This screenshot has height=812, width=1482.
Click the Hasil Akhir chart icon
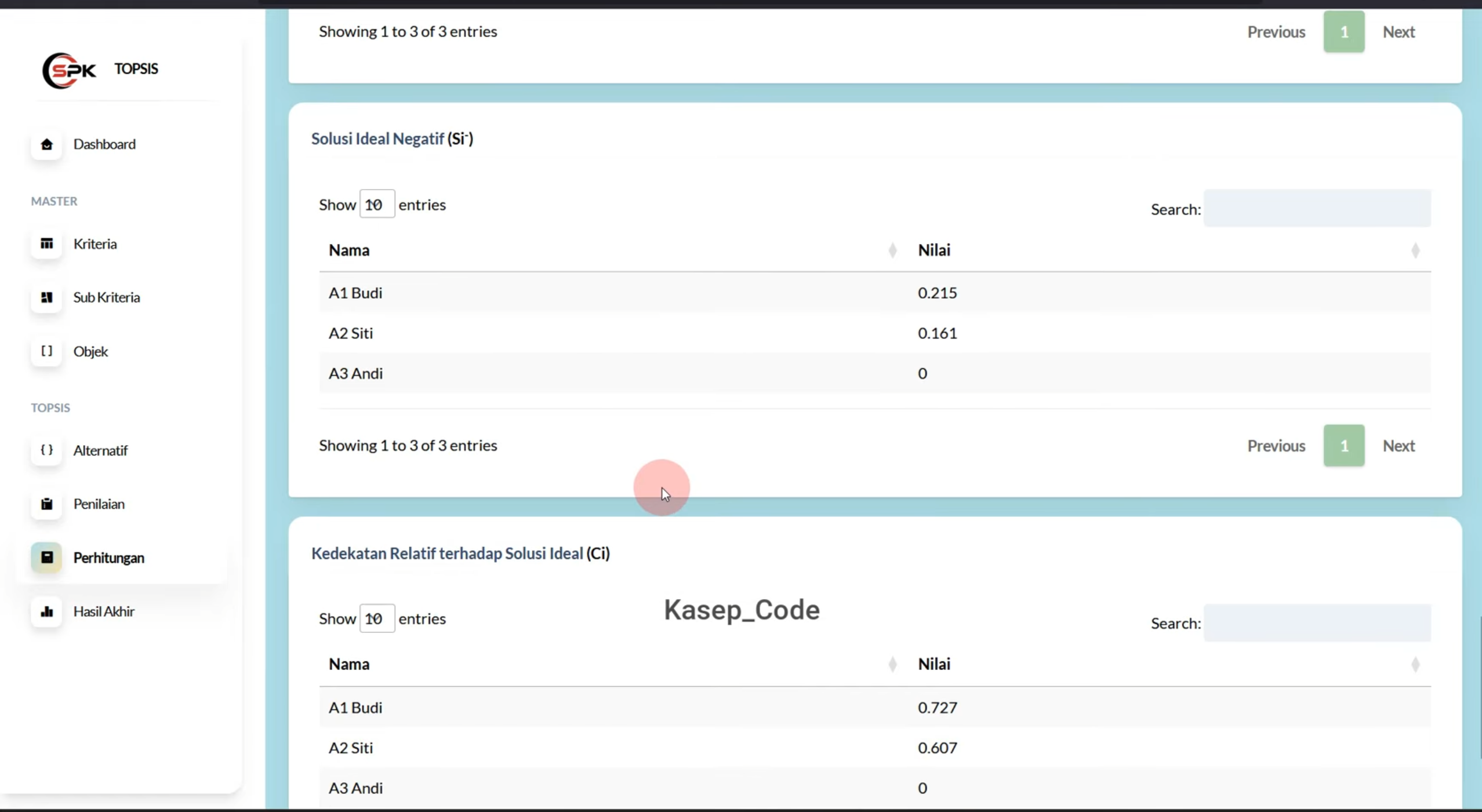[46, 611]
